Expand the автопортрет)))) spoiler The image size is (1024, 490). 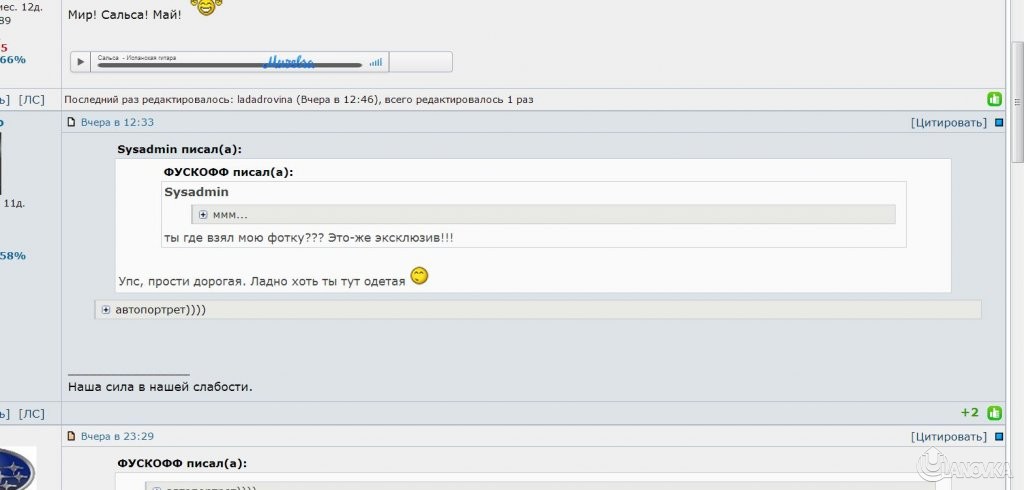(x=106, y=310)
